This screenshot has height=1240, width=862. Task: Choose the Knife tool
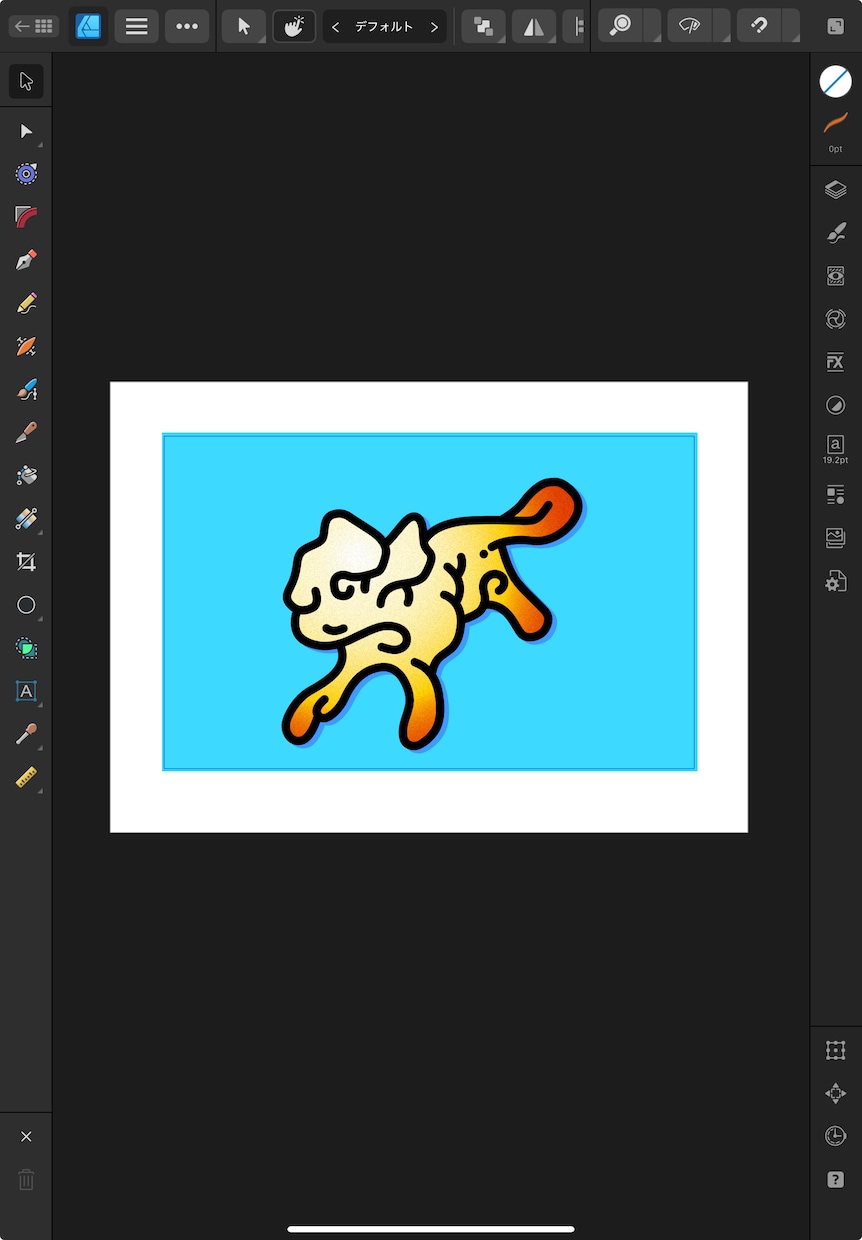coord(26,432)
